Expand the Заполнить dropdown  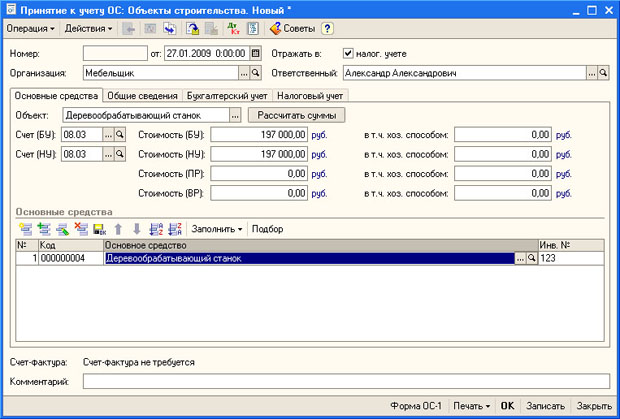217,229
